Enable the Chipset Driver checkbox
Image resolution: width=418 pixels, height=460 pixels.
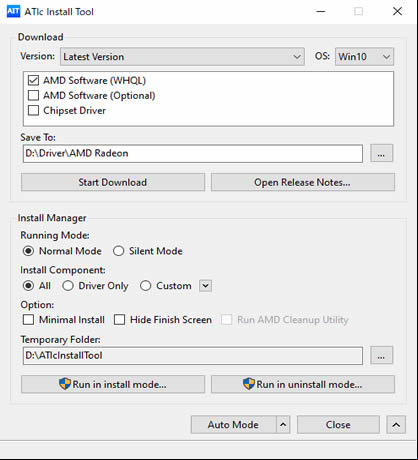pyautogui.click(x=33, y=111)
